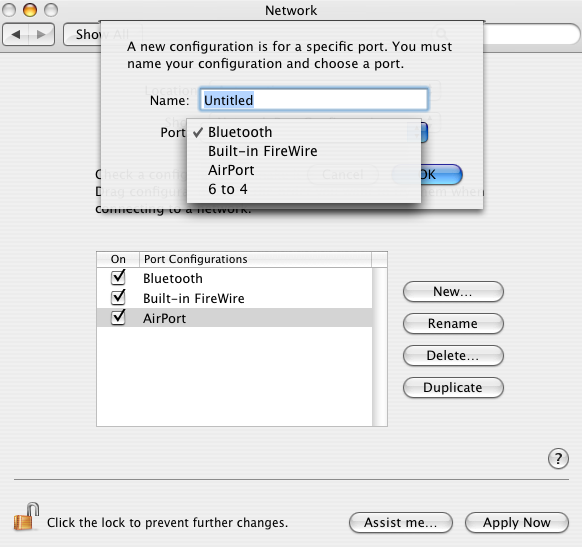582x547 pixels.
Task: Uncheck the Bluetooth port configuration checkbox
Action: pyautogui.click(x=118, y=277)
